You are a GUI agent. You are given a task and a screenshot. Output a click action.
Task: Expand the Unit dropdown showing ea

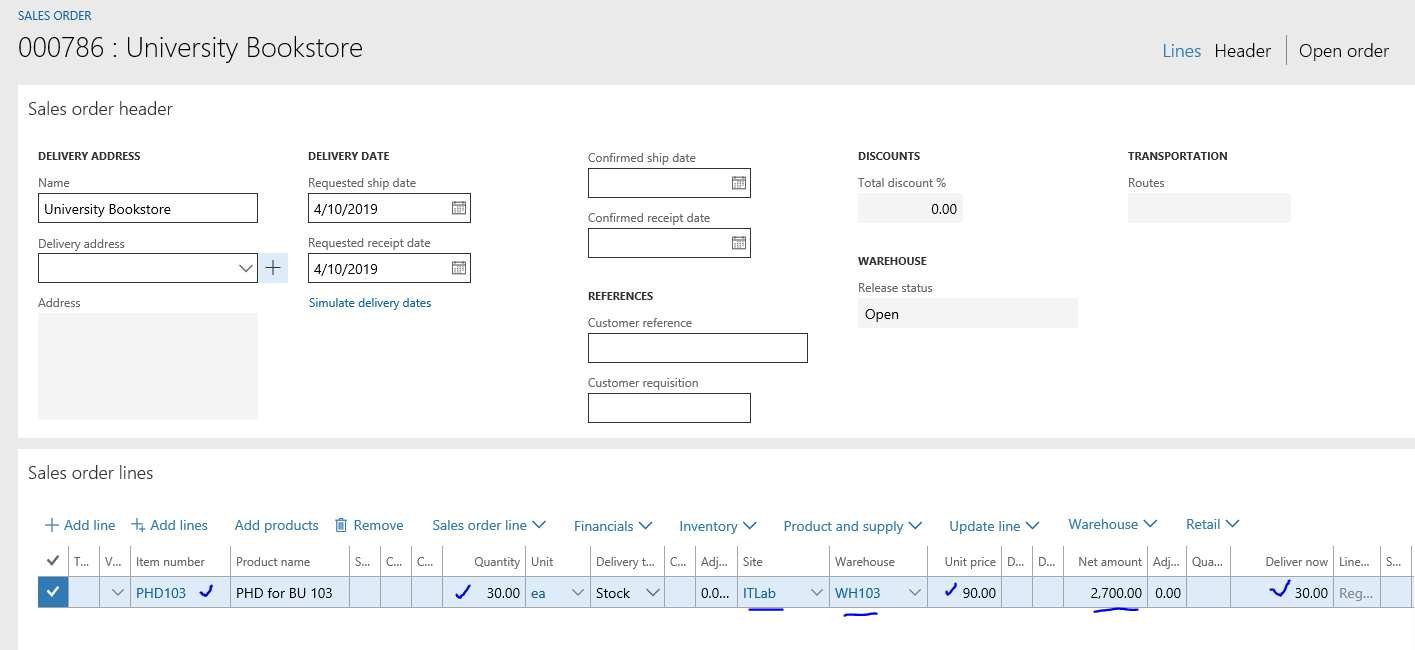tap(577, 593)
